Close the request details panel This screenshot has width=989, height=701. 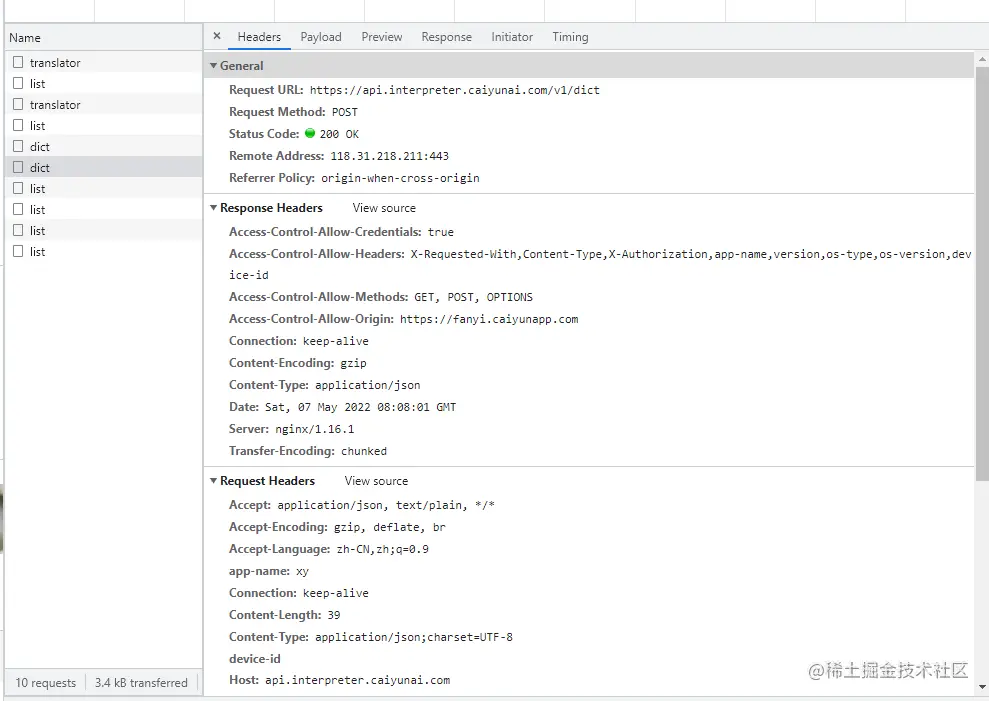click(217, 36)
